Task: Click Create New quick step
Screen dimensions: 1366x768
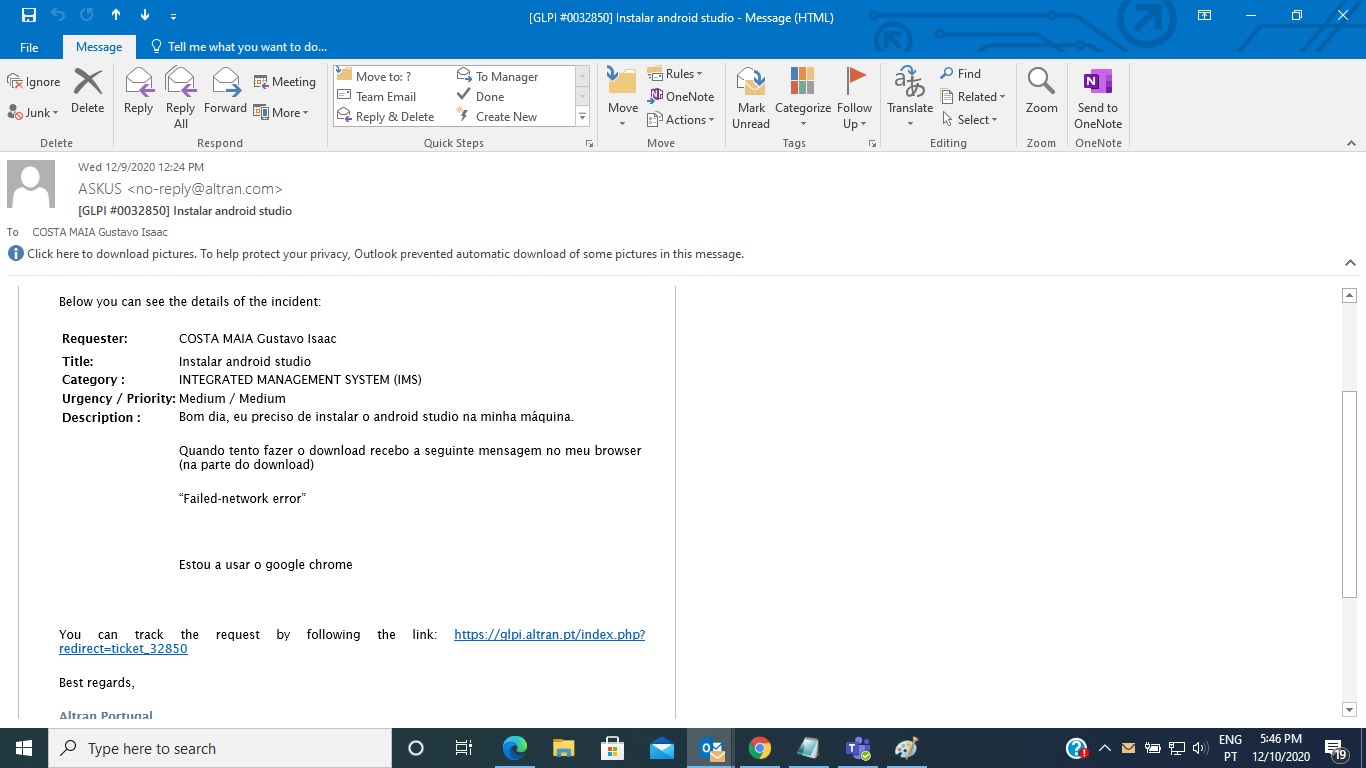Action: point(497,117)
